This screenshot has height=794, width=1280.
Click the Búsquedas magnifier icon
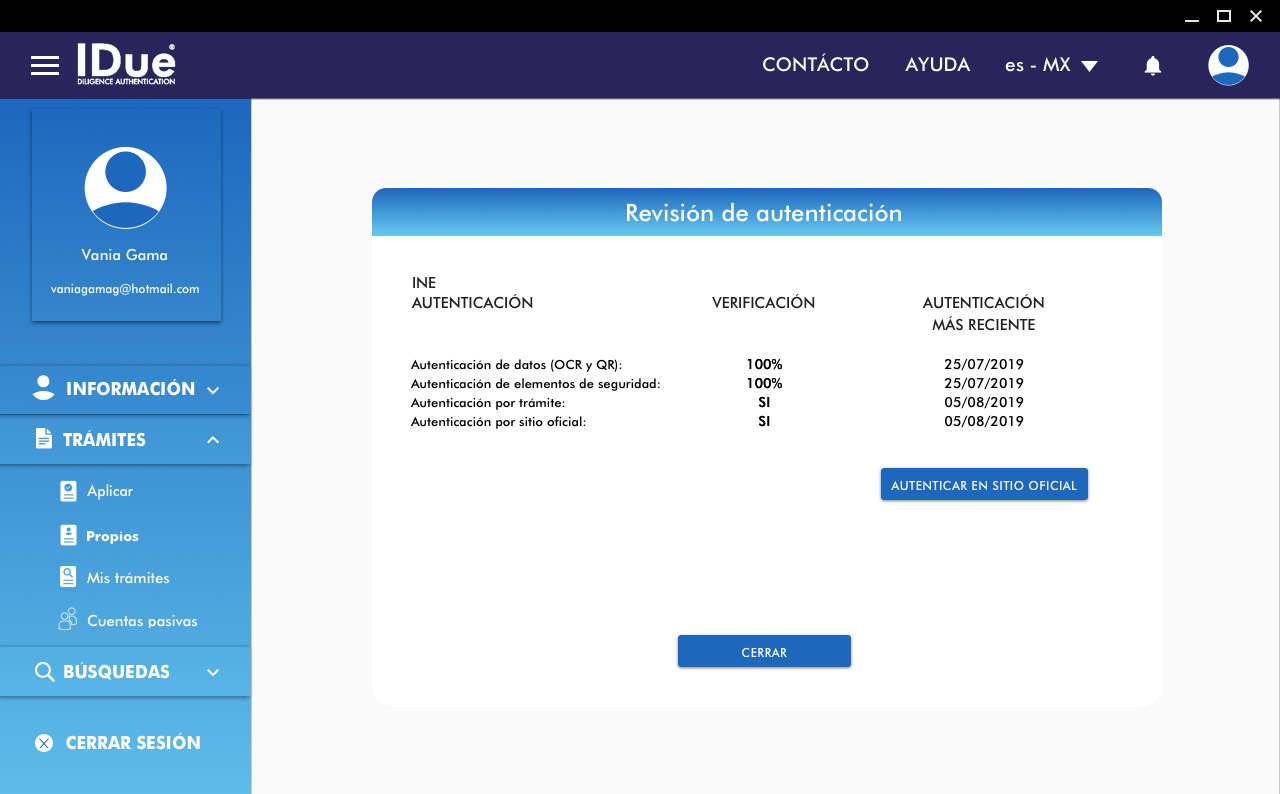[x=44, y=672]
